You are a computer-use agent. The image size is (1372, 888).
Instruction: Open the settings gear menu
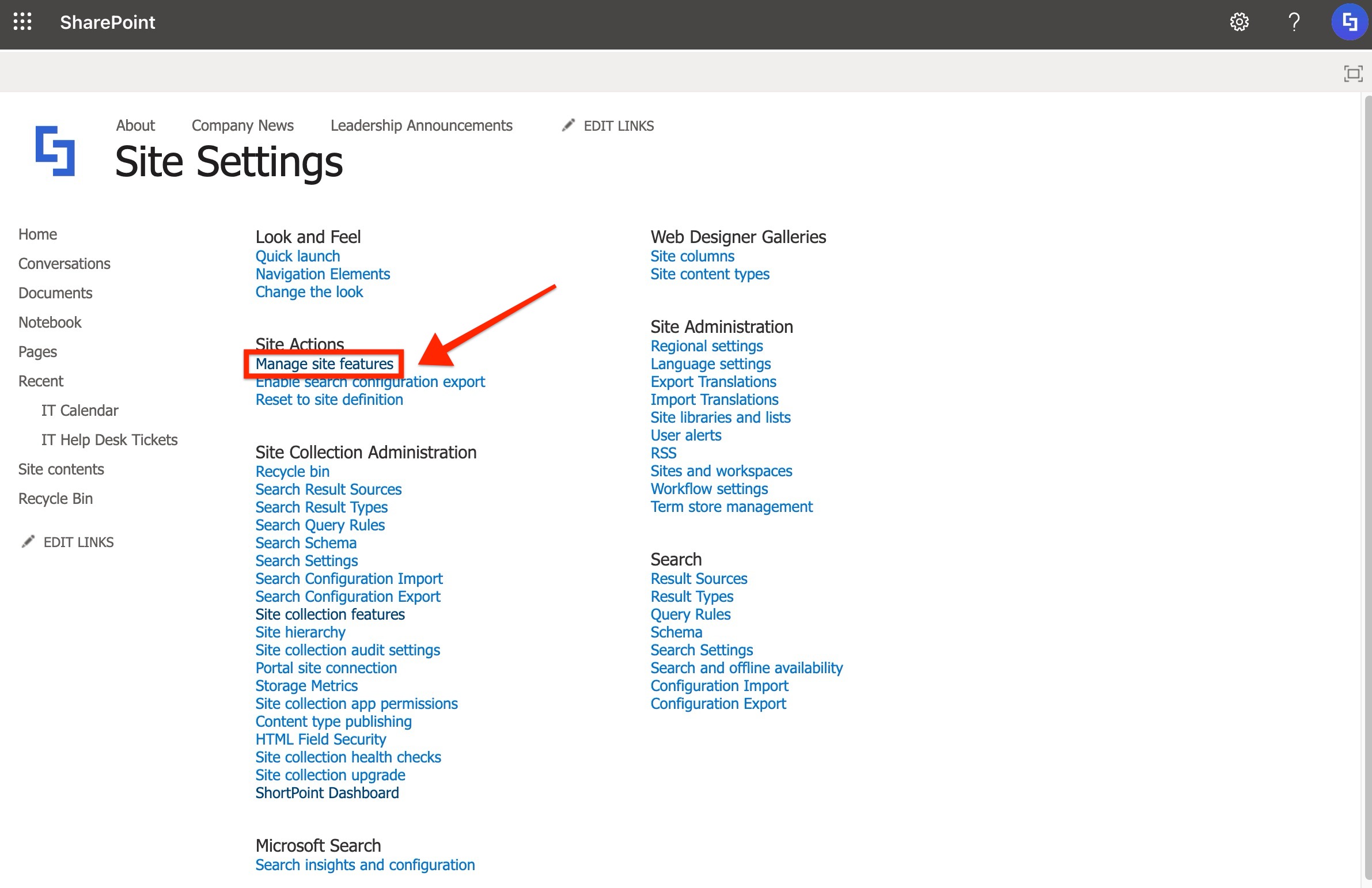[x=1239, y=22]
